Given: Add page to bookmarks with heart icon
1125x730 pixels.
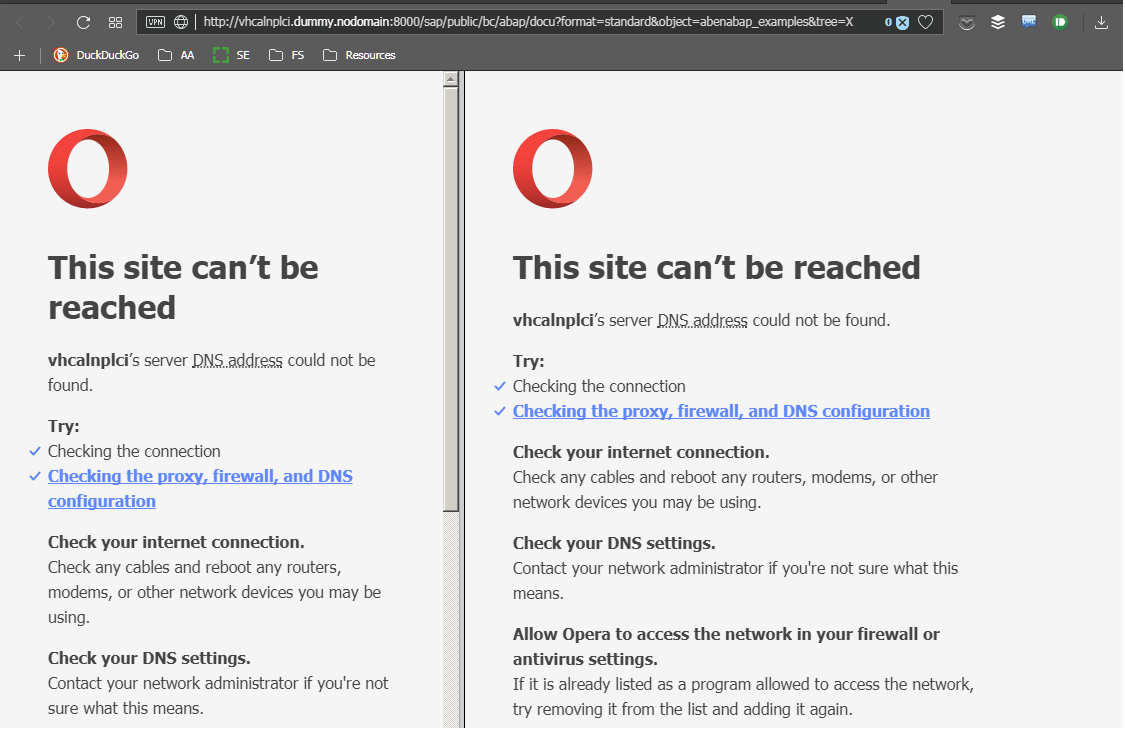Looking at the screenshot, I should [x=926, y=22].
